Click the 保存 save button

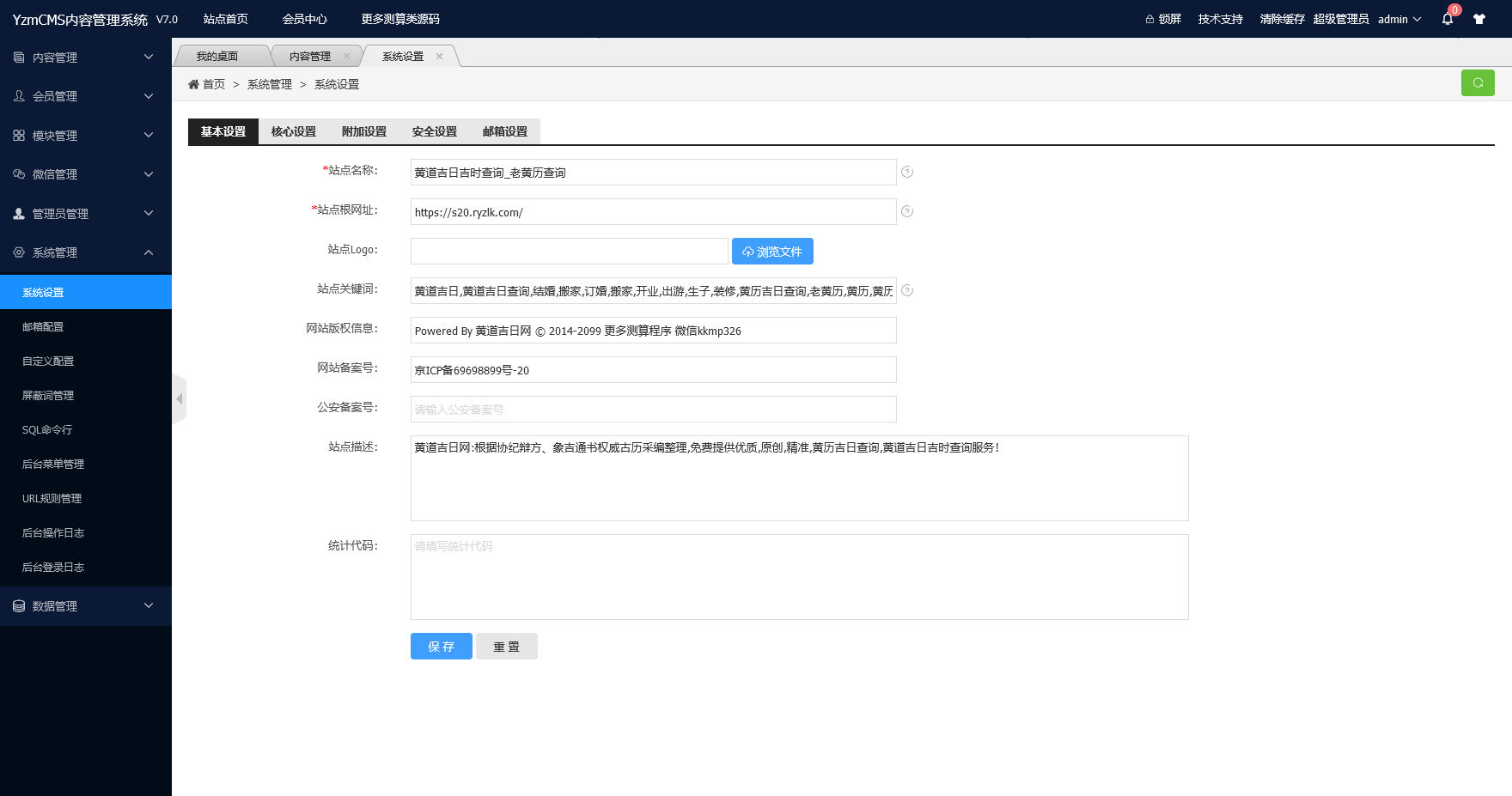point(441,647)
